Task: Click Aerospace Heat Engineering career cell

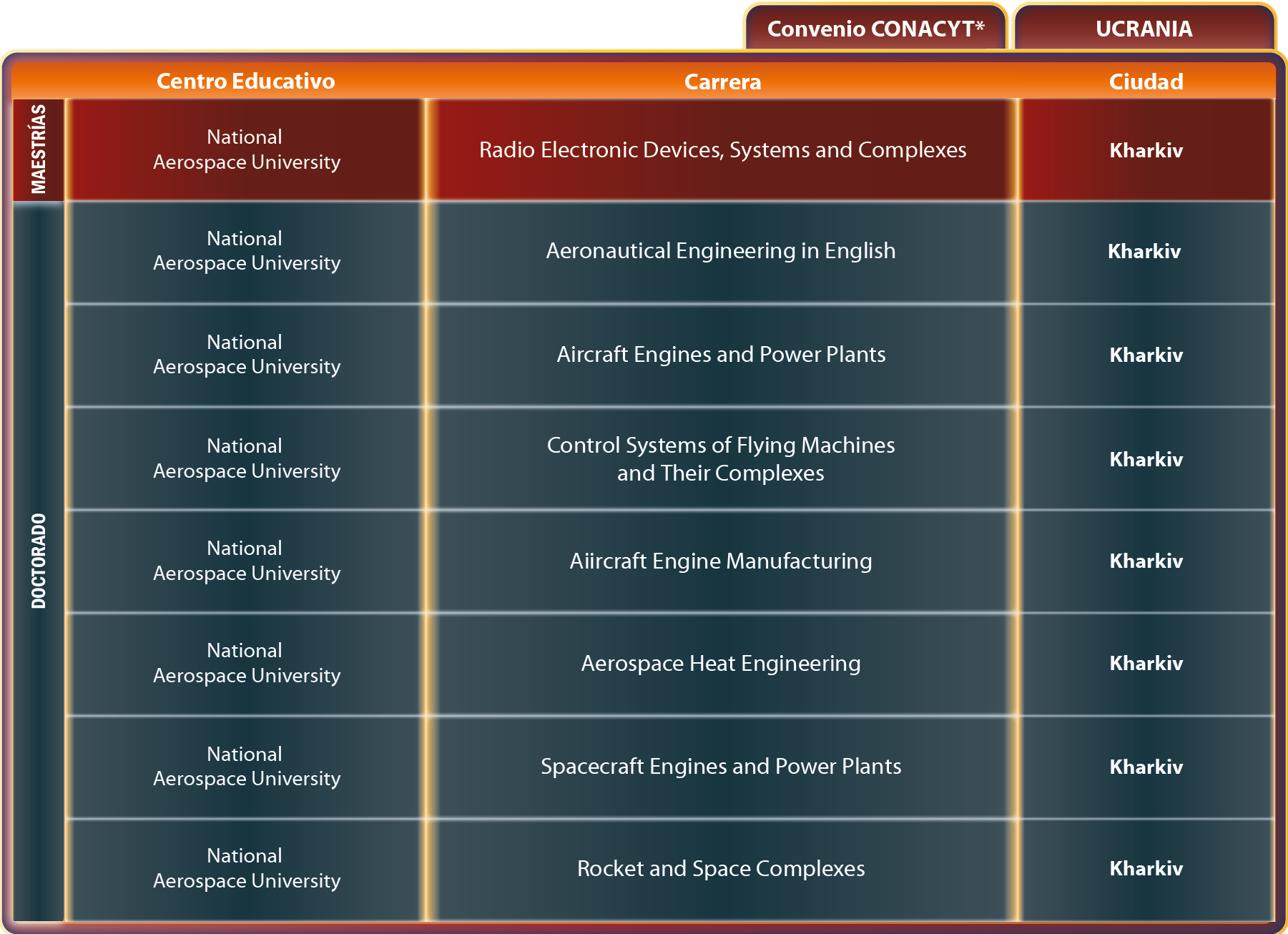Action: click(x=721, y=664)
